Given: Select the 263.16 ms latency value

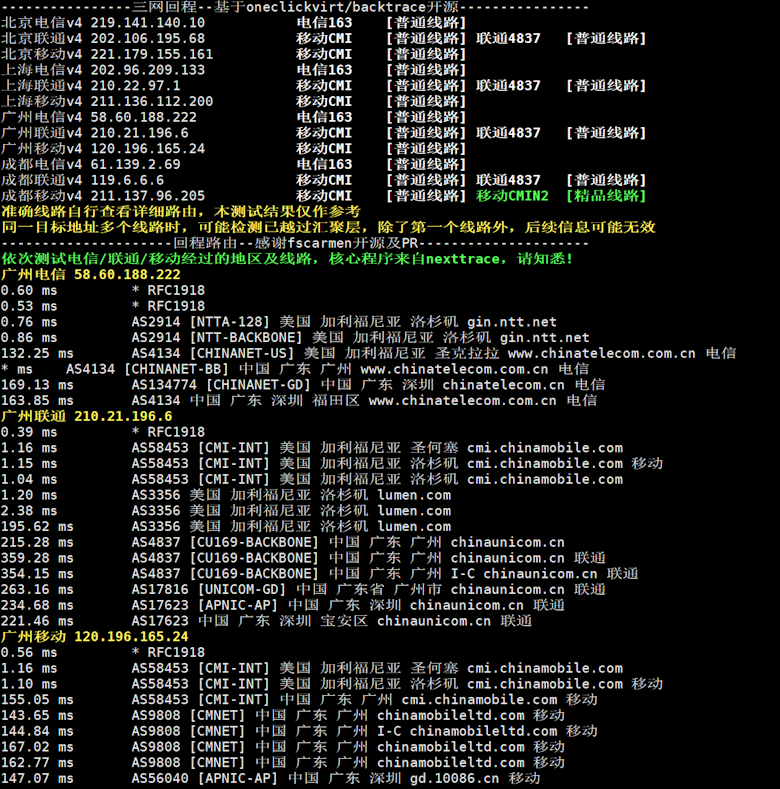Looking at the screenshot, I should pyautogui.click(x=37, y=589).
